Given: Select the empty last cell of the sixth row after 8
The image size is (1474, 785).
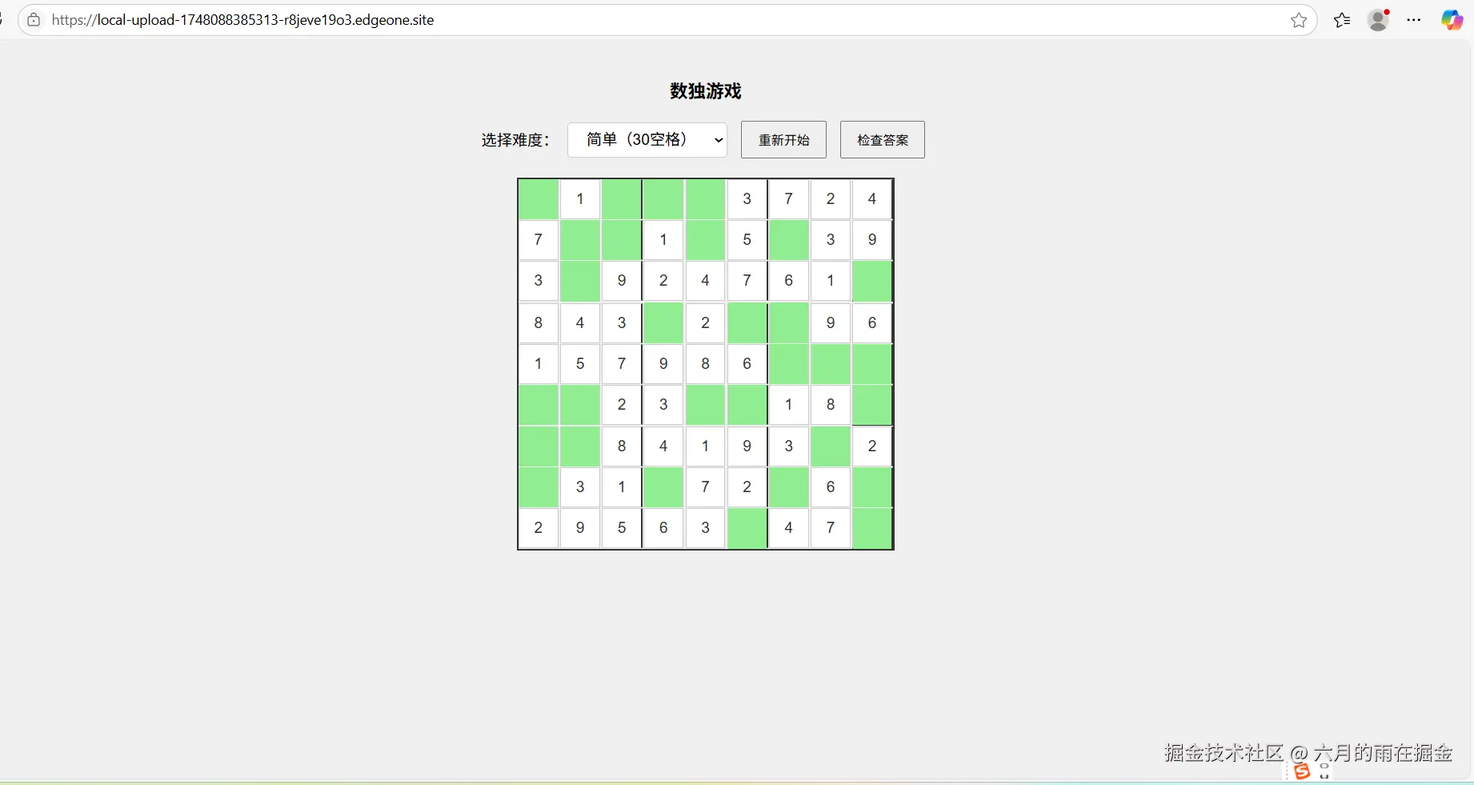Looking at the screenshot, I should coord(872,405).
